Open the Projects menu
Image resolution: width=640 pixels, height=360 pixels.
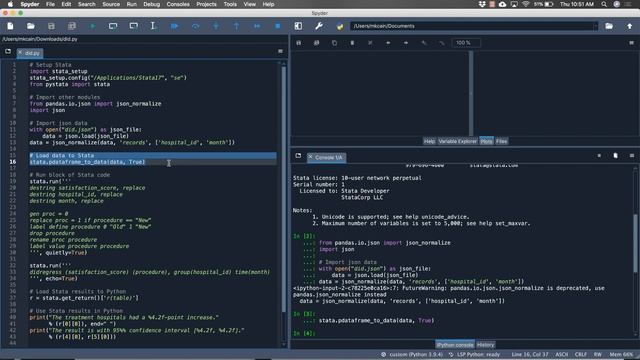point(206,4)
